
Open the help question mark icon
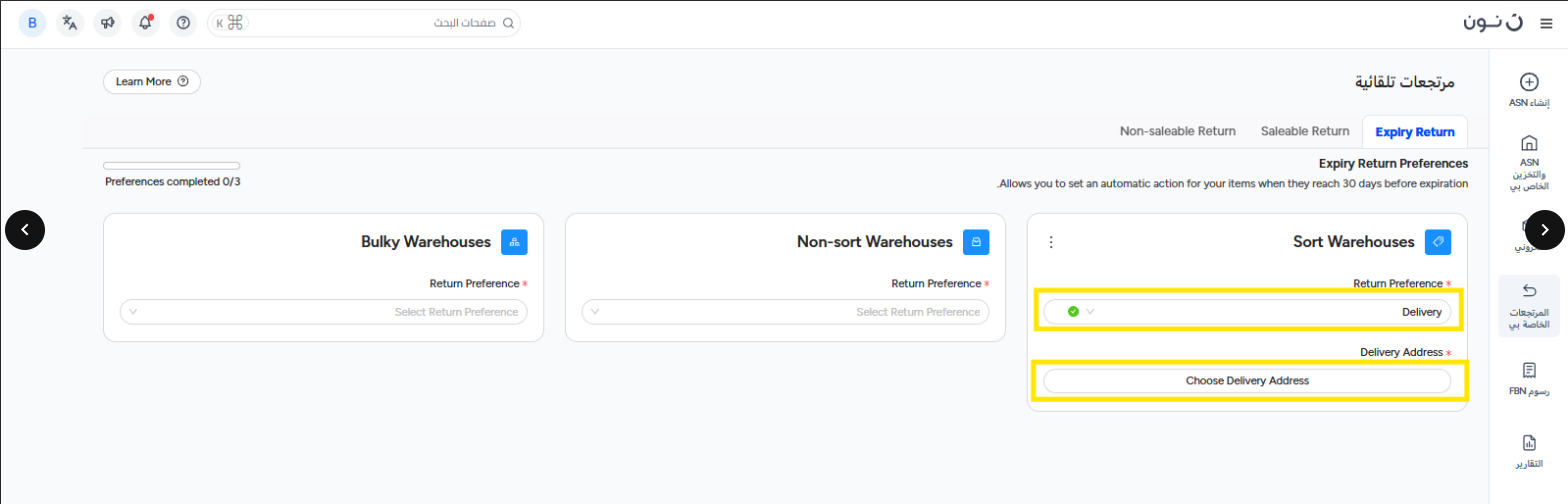coord(182,23)
